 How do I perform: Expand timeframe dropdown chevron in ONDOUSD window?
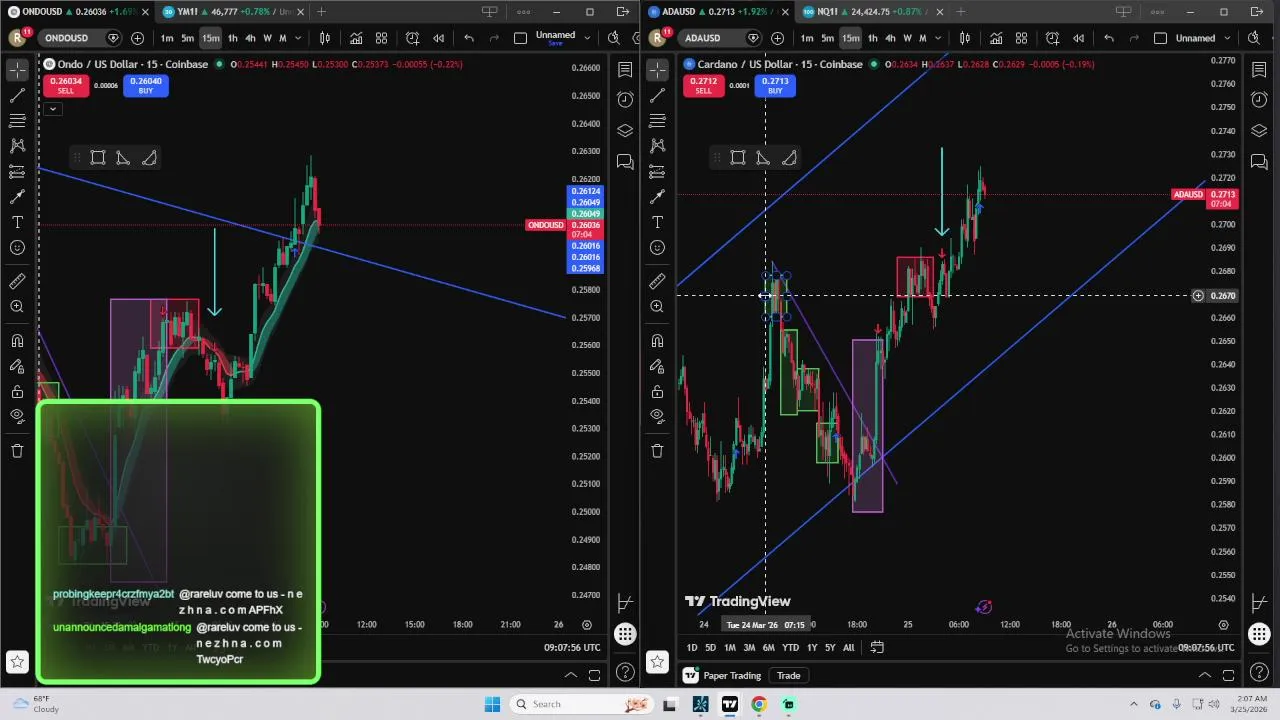pos(297,38)
